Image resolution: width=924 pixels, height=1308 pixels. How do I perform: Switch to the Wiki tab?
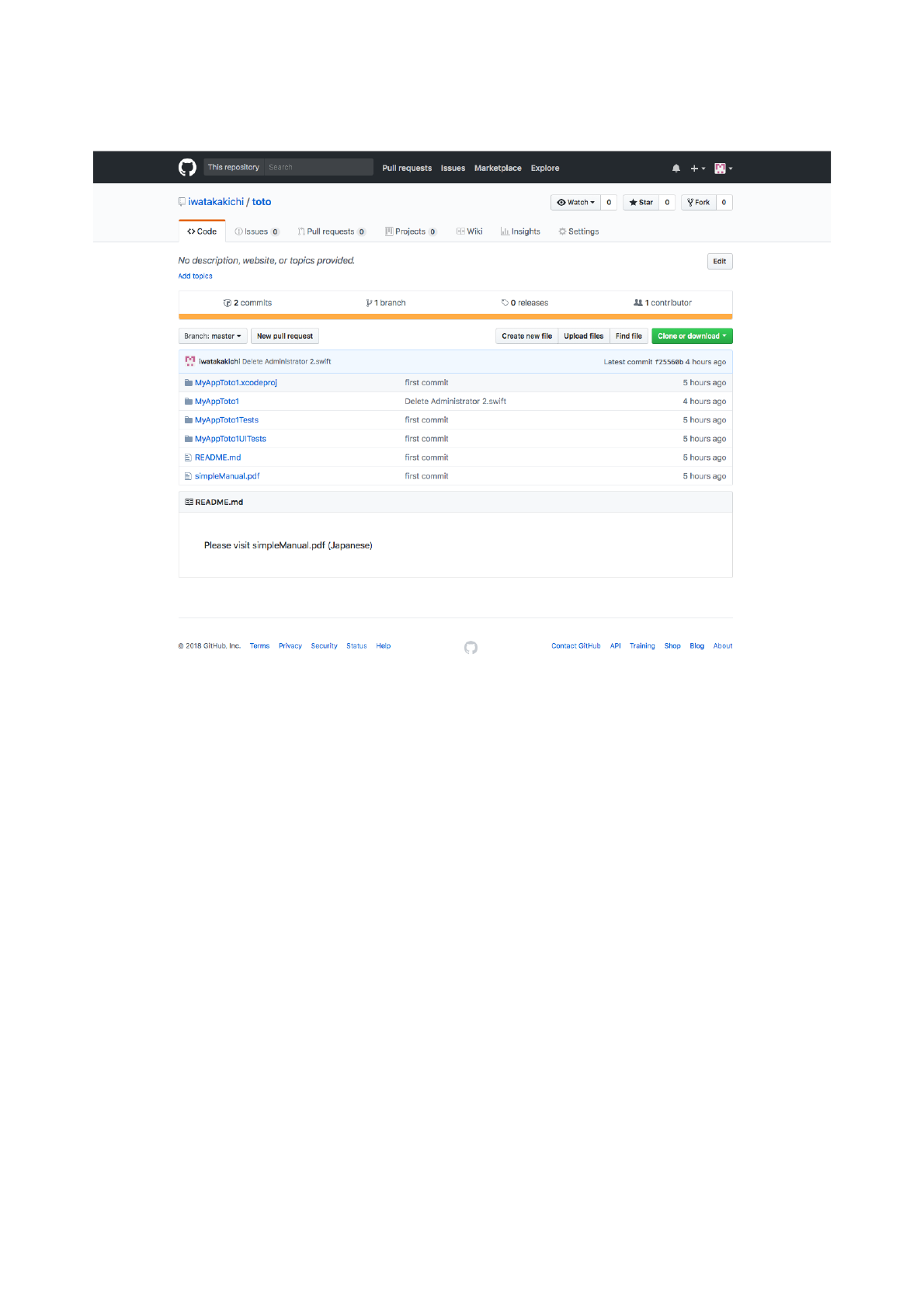(469, 231)
